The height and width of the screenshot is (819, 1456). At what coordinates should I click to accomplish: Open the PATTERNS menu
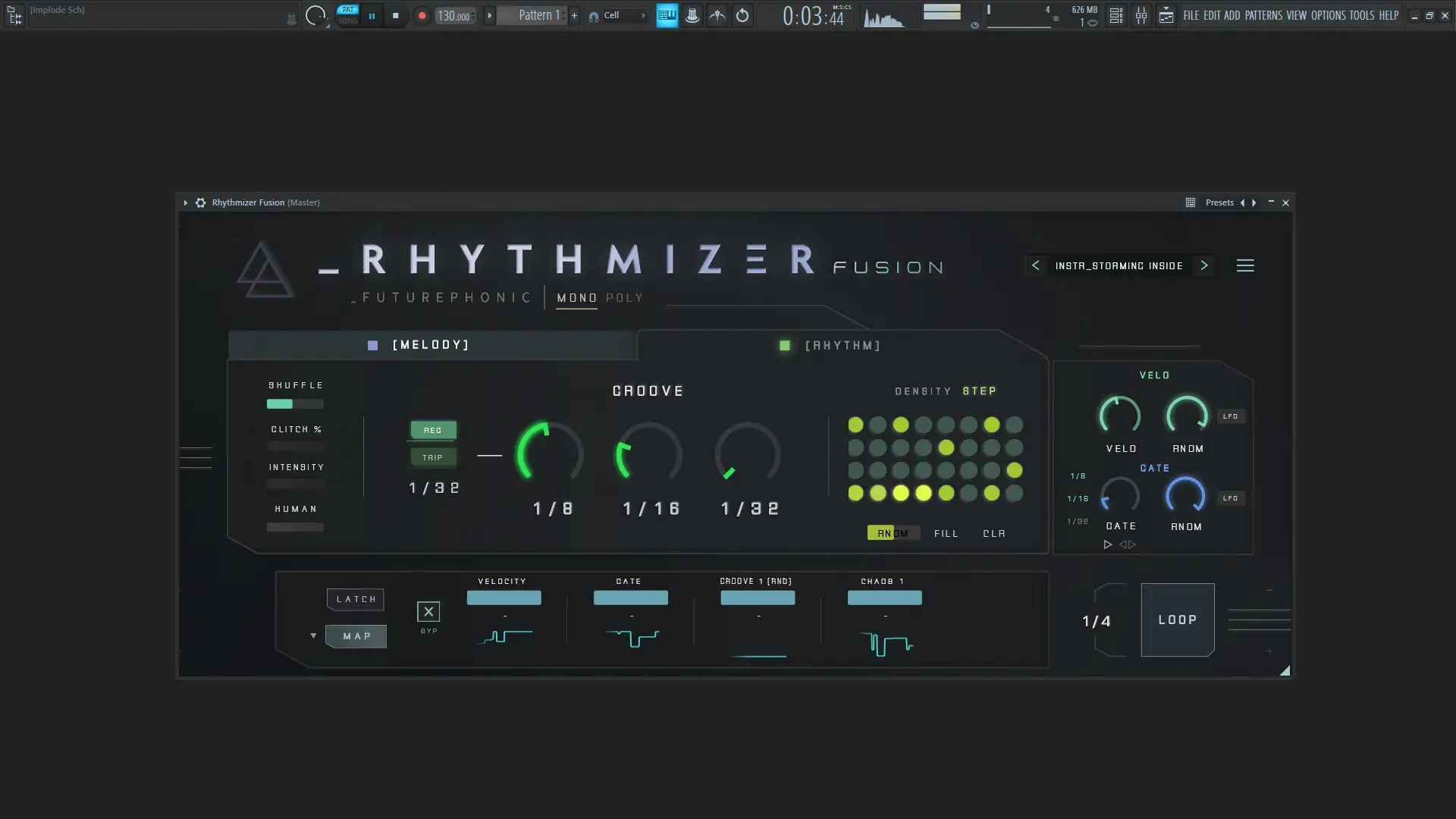pyautogui.click(x=1263, y=15)
